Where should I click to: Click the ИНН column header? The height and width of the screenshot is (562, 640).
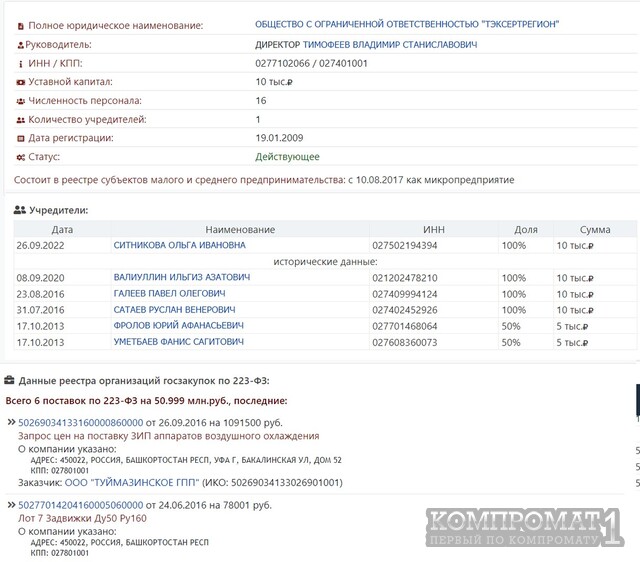pyautogui.click(x=433, y=229)
